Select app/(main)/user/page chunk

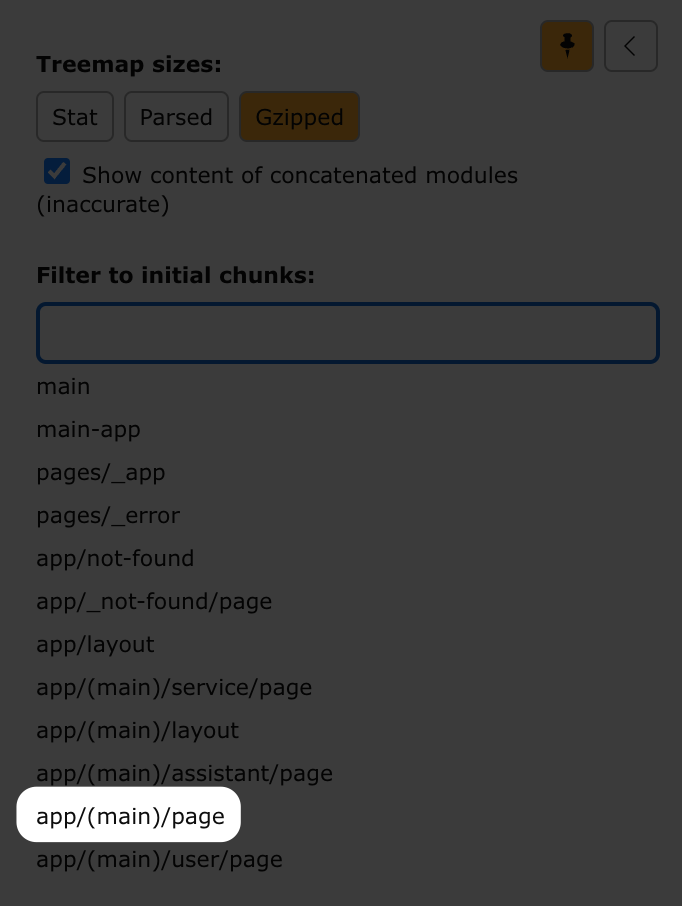click(x=159, y=859)
